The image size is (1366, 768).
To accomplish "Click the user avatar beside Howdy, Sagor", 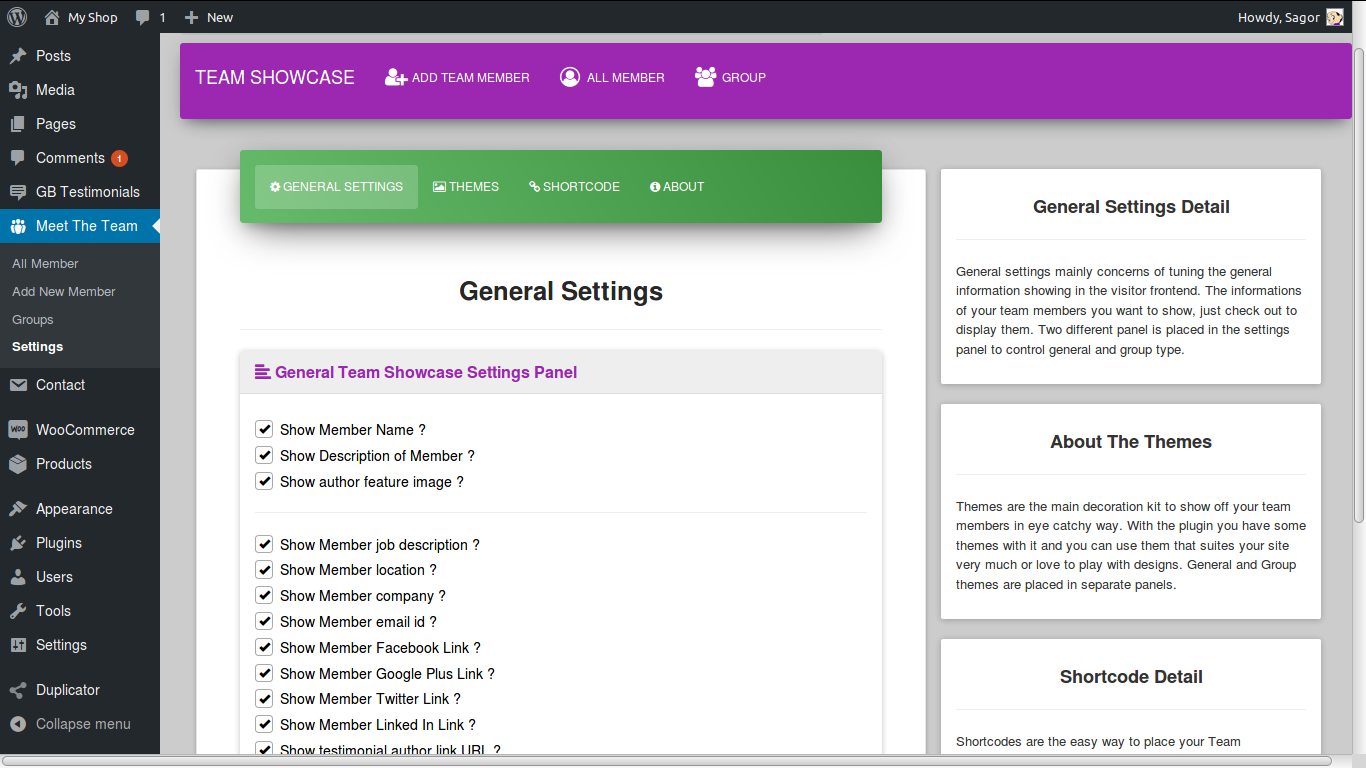I will [x=1335, y=17].
